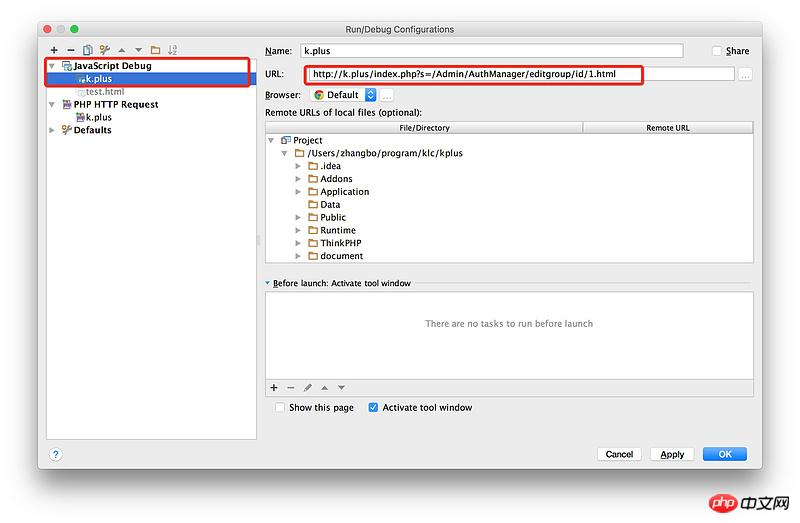Add a before launch task
The height and width of the screenshot is (523, 800).
pos(274,388)
